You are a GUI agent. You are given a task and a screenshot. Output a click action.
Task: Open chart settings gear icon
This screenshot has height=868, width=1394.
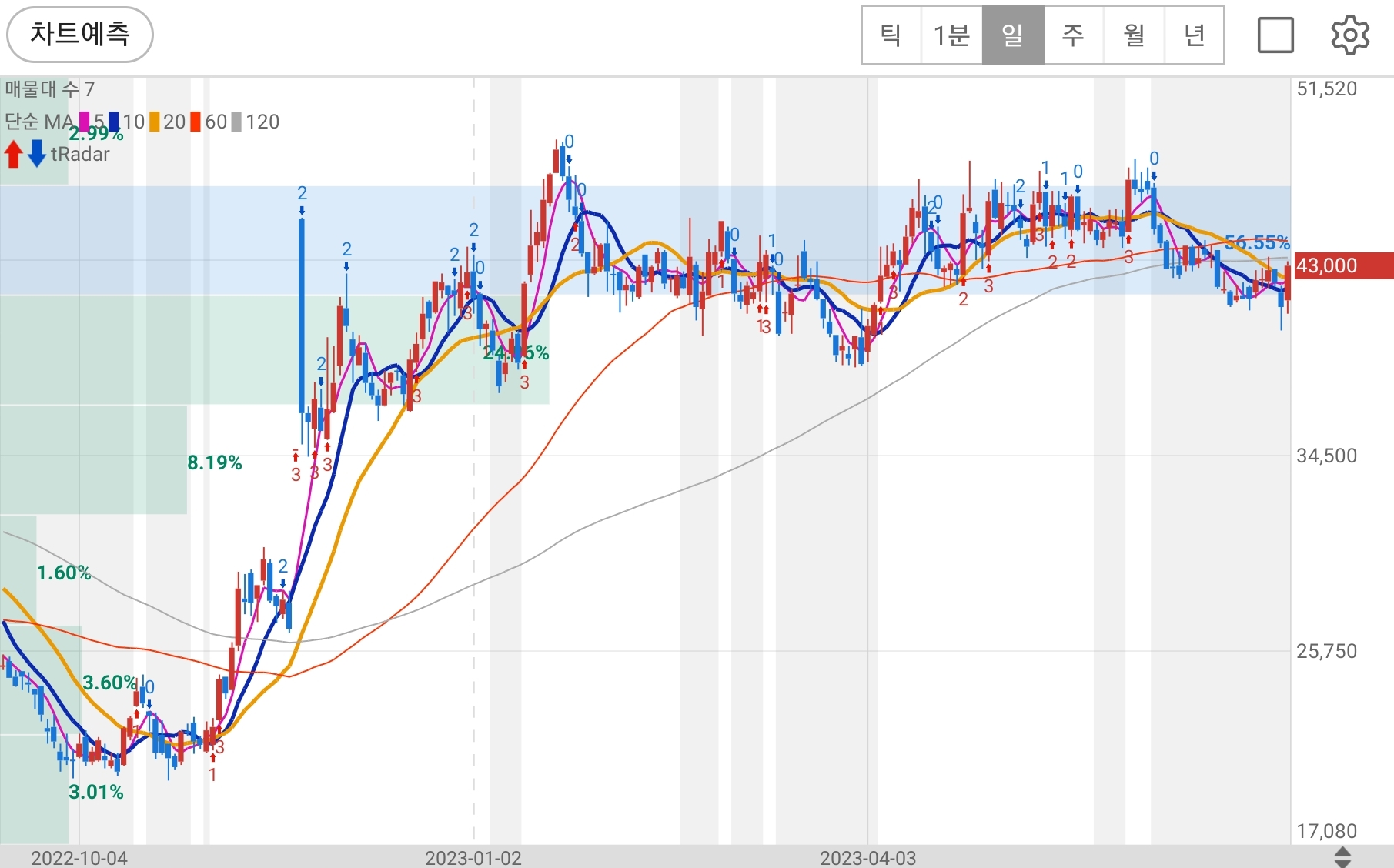click(x=1350, y=35)
